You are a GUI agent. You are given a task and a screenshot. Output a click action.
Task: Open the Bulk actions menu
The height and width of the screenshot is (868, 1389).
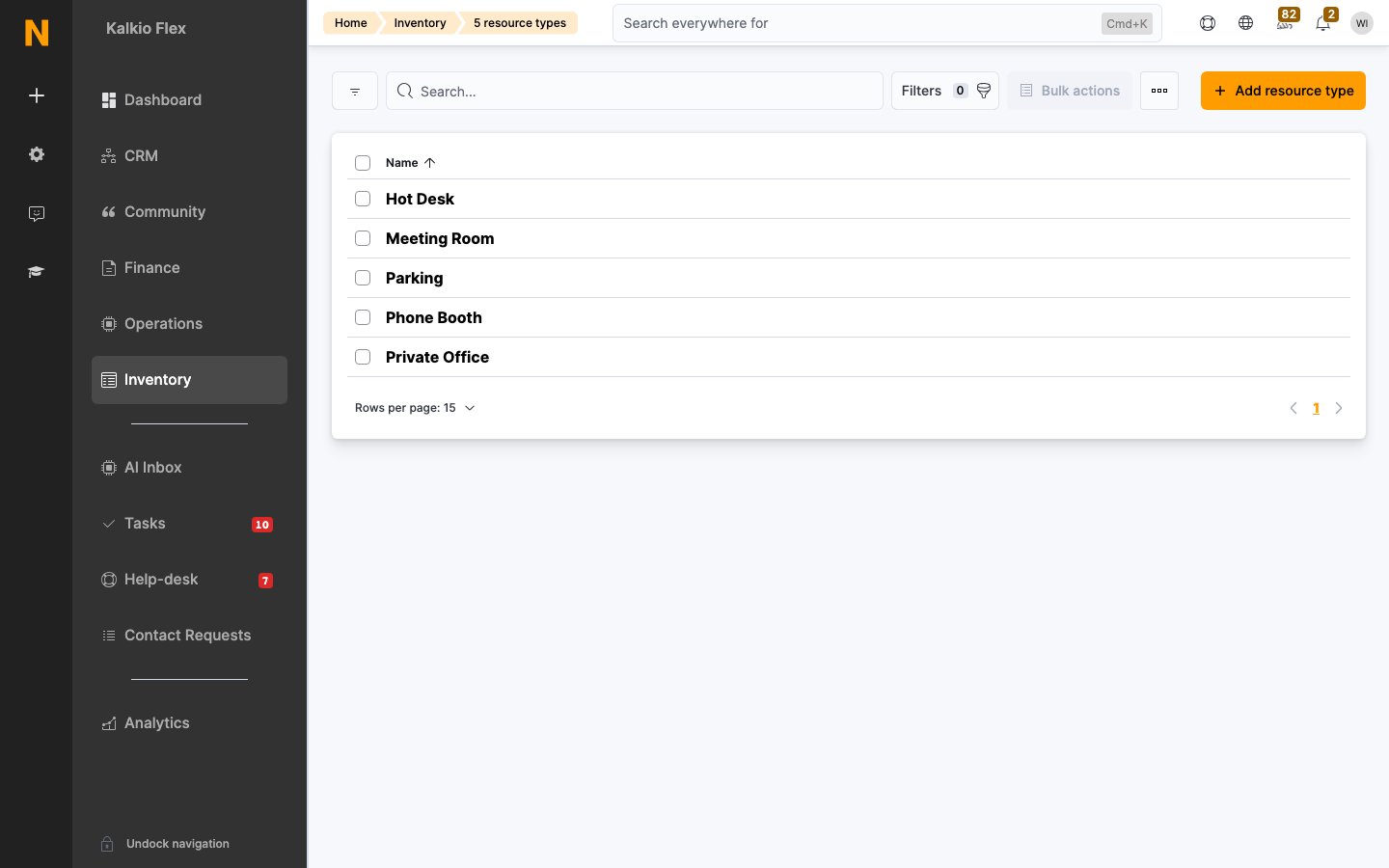1070,91
